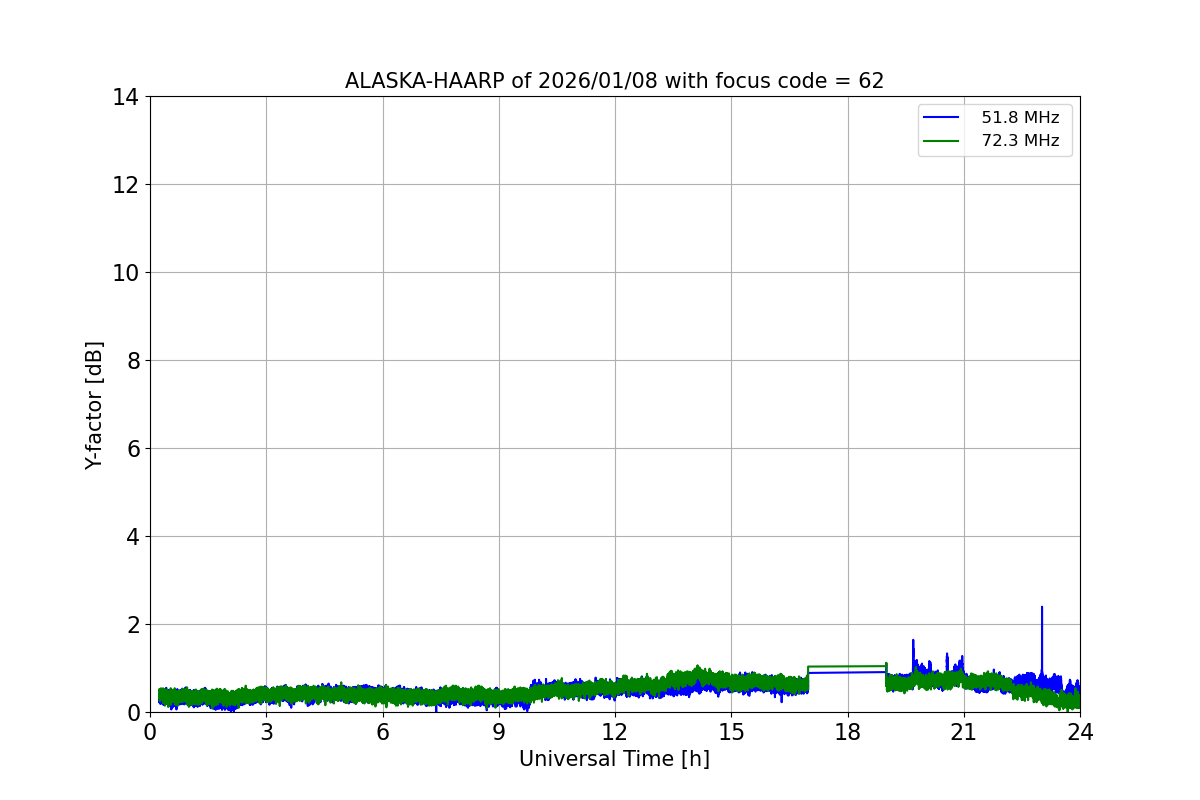This screenshot has height=800, width=1200.
Task: Click the Universal Time [h] axis label
Action: click(x=614, y=759)
